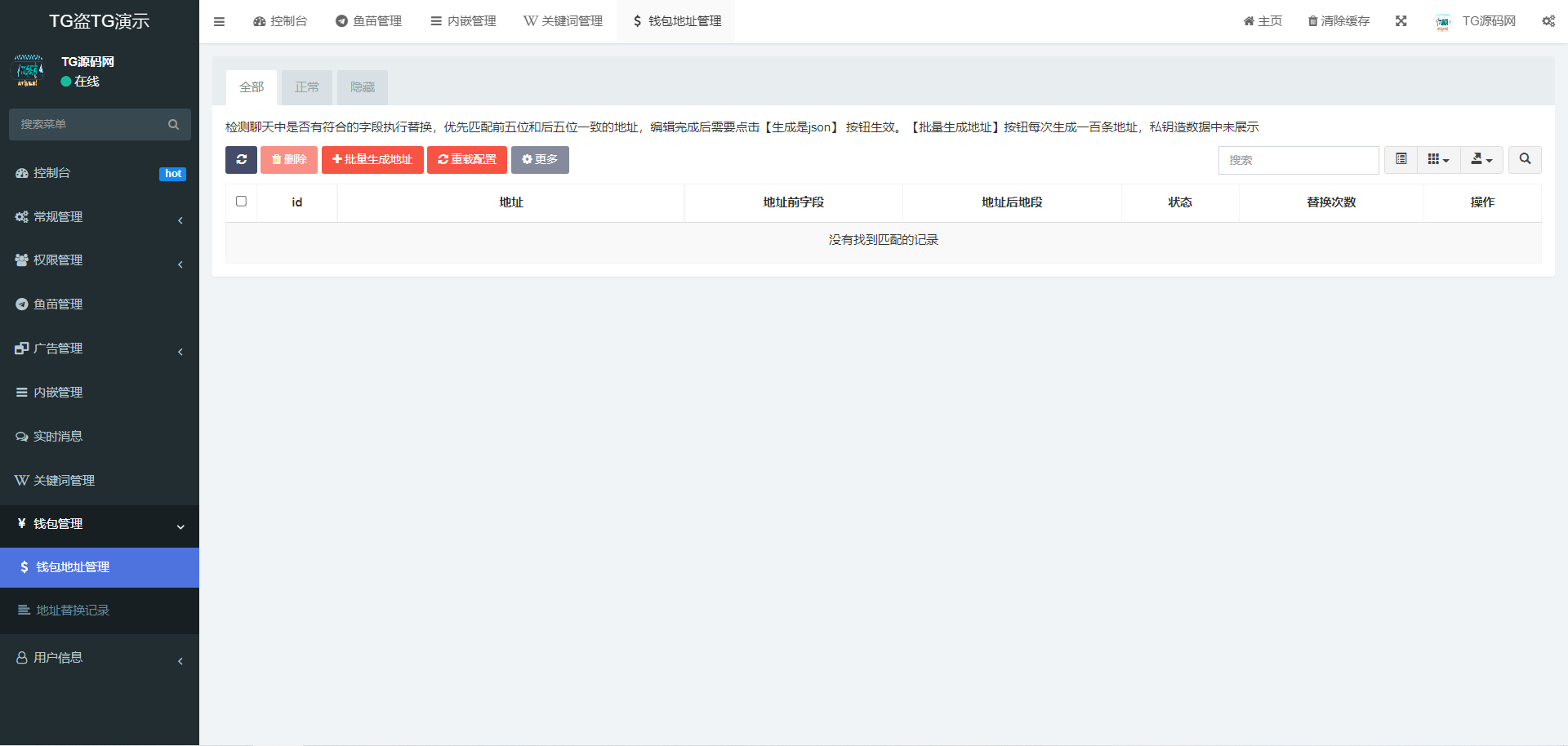The height and width of the screenshot is (746, 1568).
Task: Click 批量生成地址 button
Action: (372, 160)
